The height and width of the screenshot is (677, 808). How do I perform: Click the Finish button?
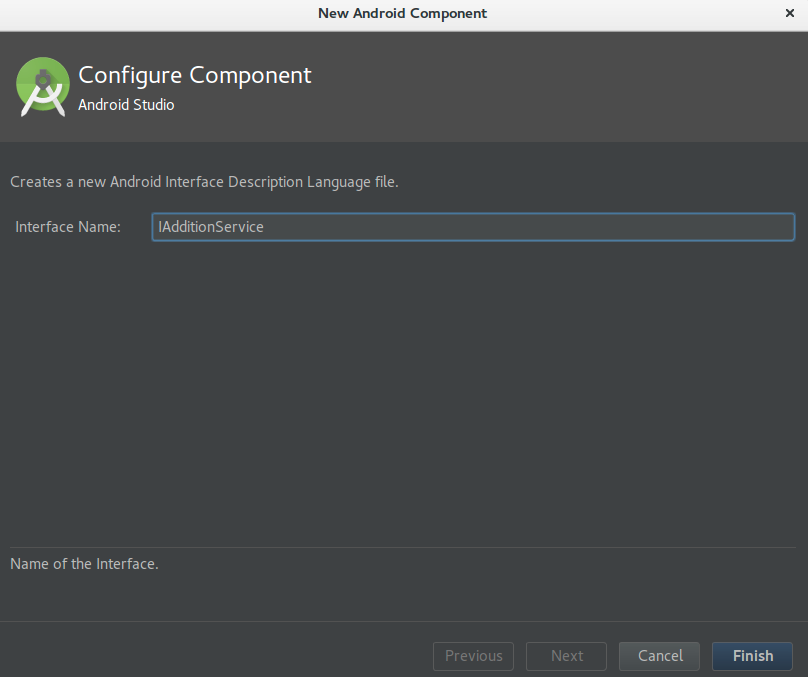[x=752, y=656]
